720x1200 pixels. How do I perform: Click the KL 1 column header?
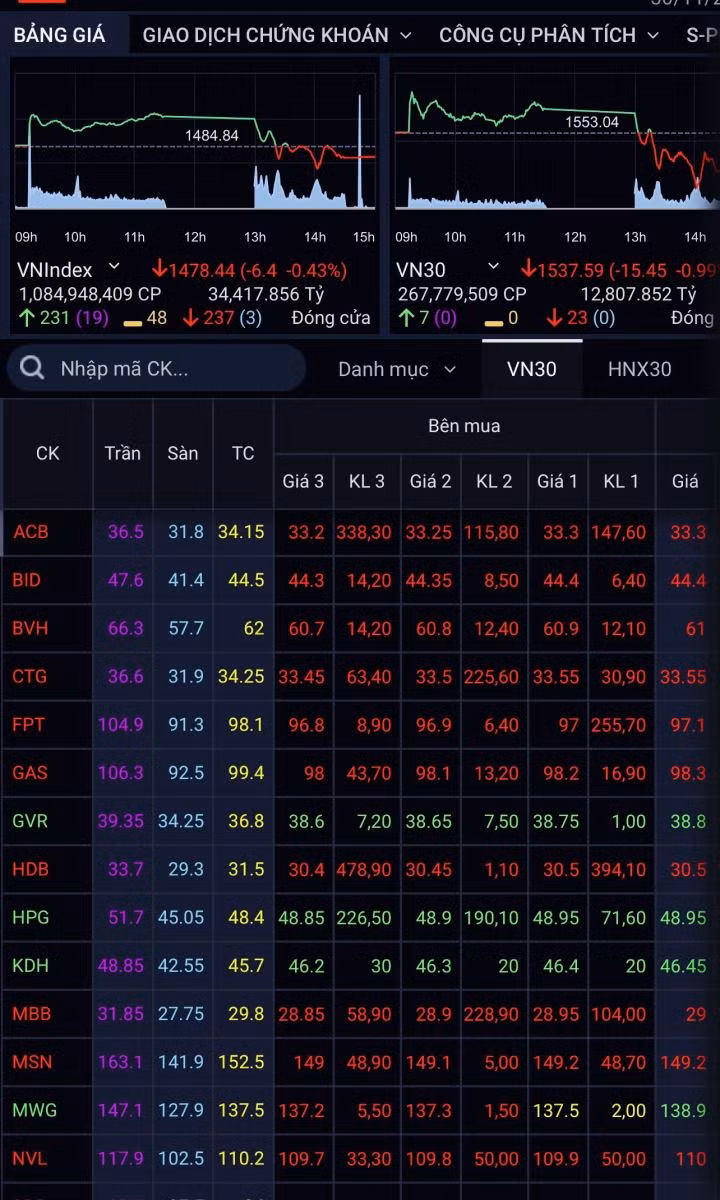(x=621, y=481)
